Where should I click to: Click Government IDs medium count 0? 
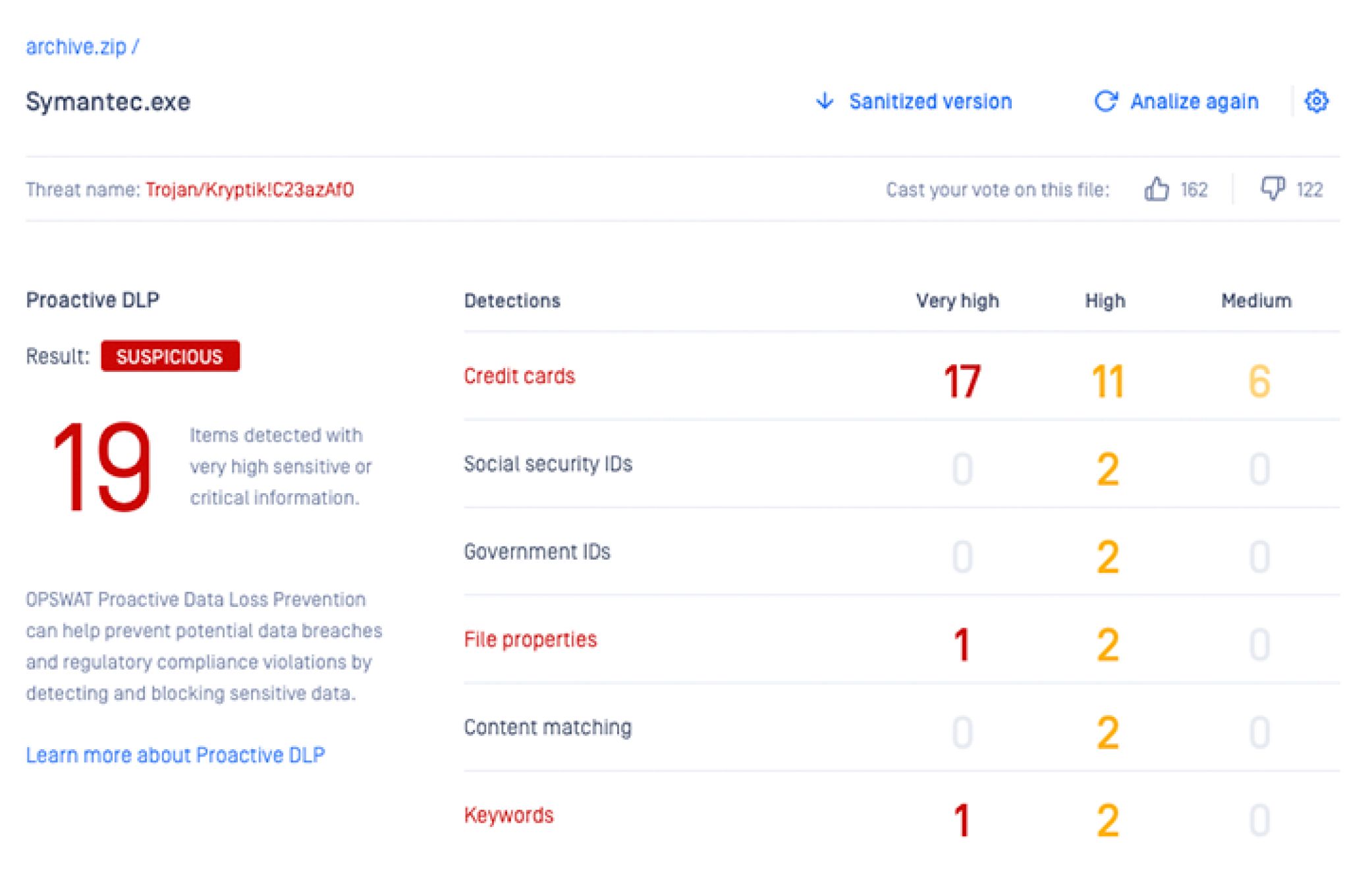tap(1259, 557)
